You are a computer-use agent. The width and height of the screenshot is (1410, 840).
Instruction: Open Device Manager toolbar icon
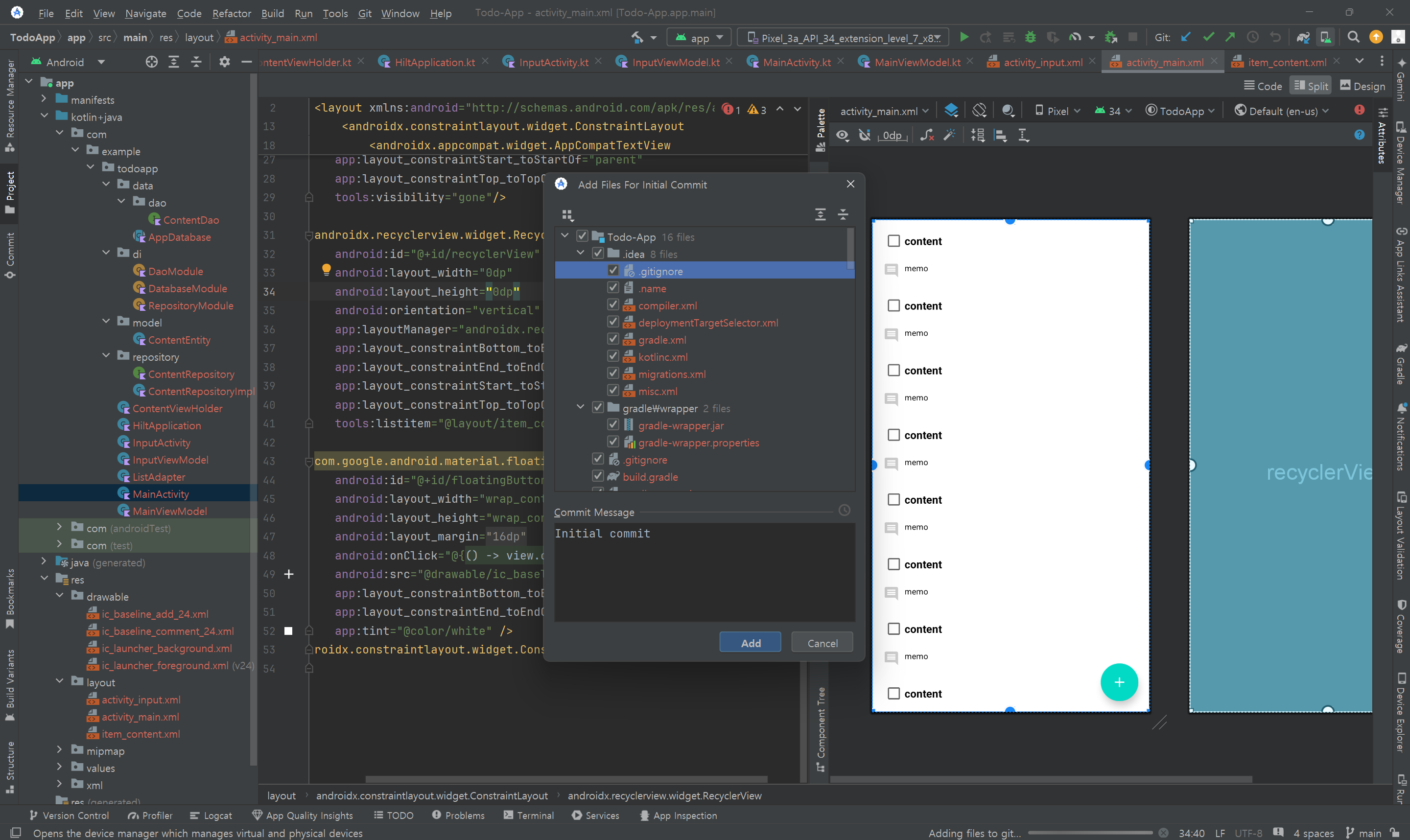point(1326,37)
